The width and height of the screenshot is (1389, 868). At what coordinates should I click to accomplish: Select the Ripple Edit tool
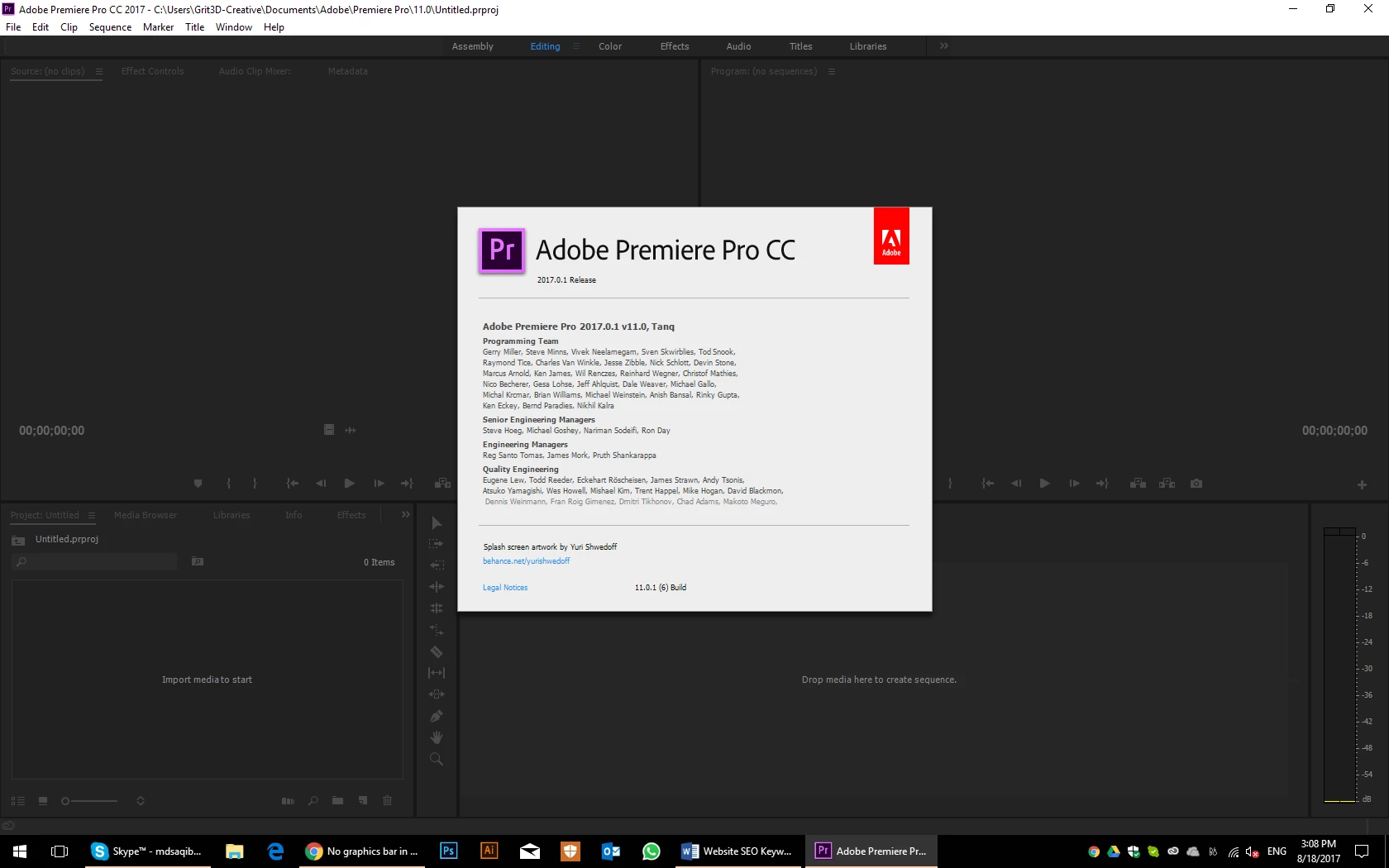[437, 587]
